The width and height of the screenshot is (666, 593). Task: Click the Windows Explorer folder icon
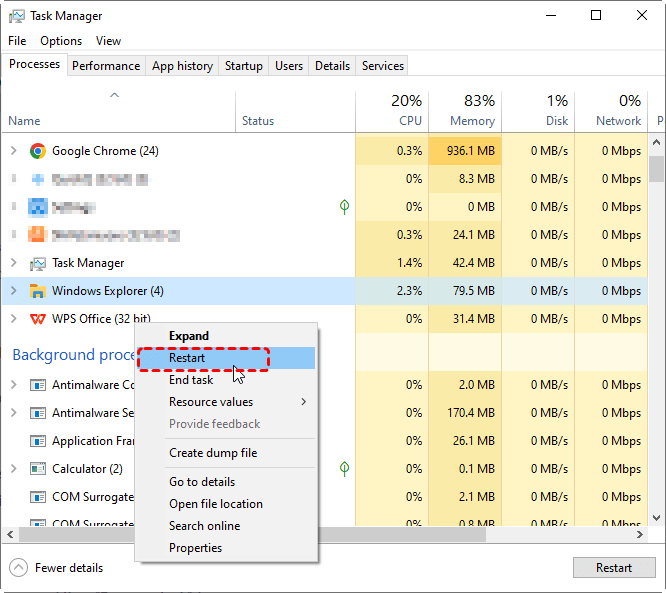38,291
